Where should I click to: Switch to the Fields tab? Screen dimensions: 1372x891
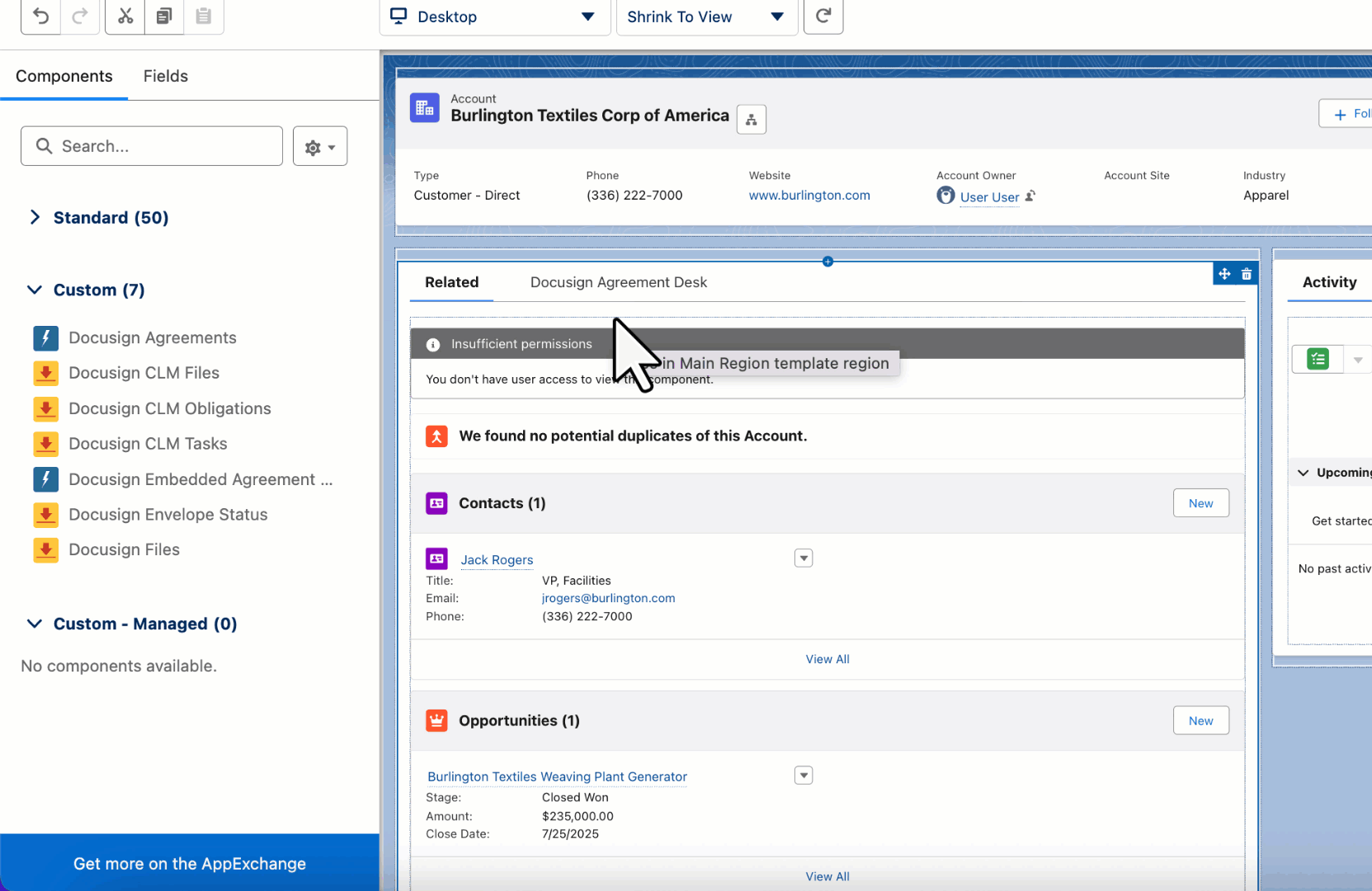[x=165, y=76]
